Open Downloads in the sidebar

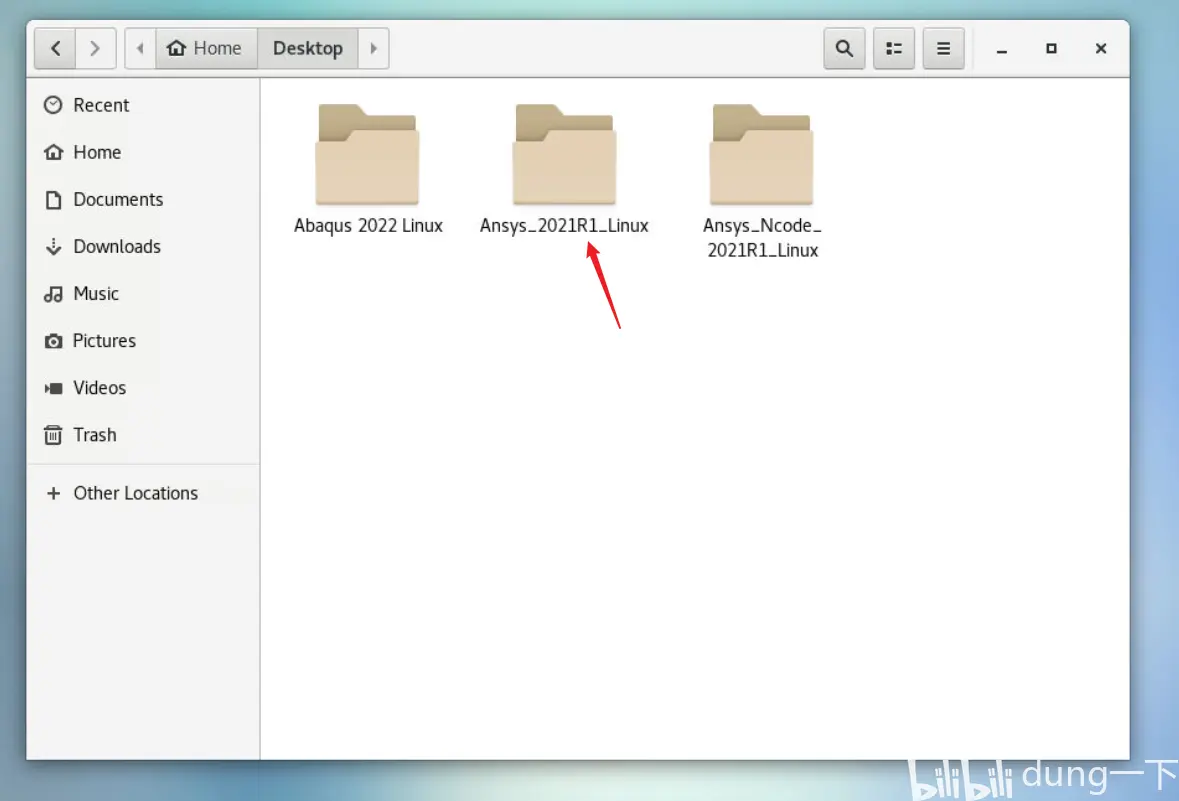[143, 247]
